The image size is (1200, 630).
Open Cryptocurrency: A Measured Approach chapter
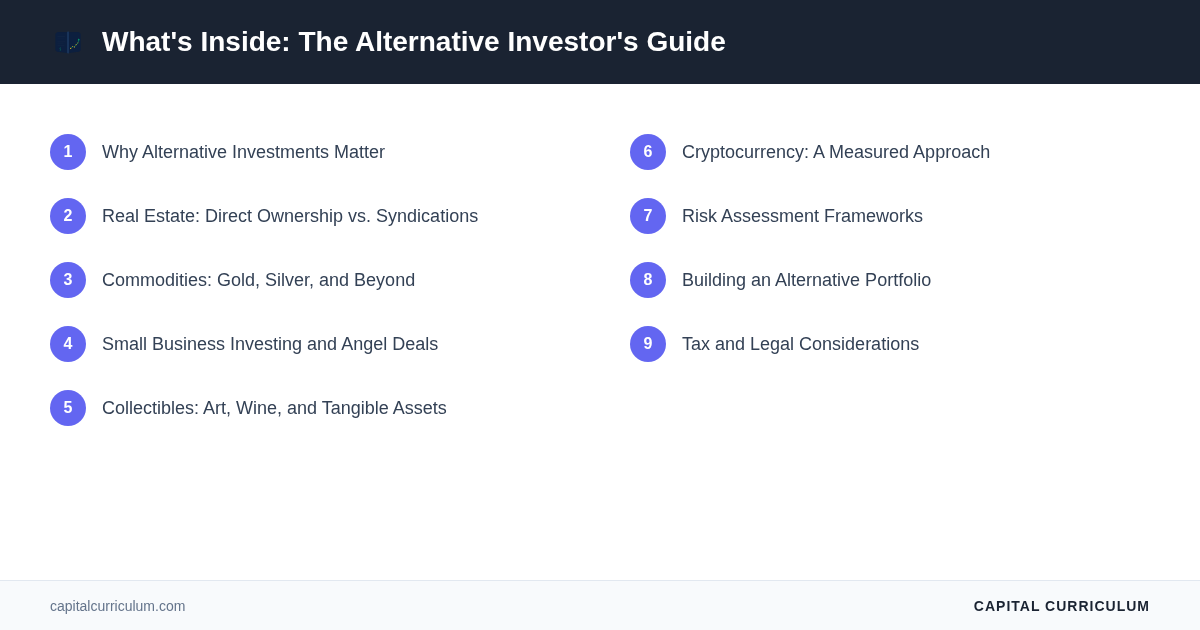click(836, 152)
